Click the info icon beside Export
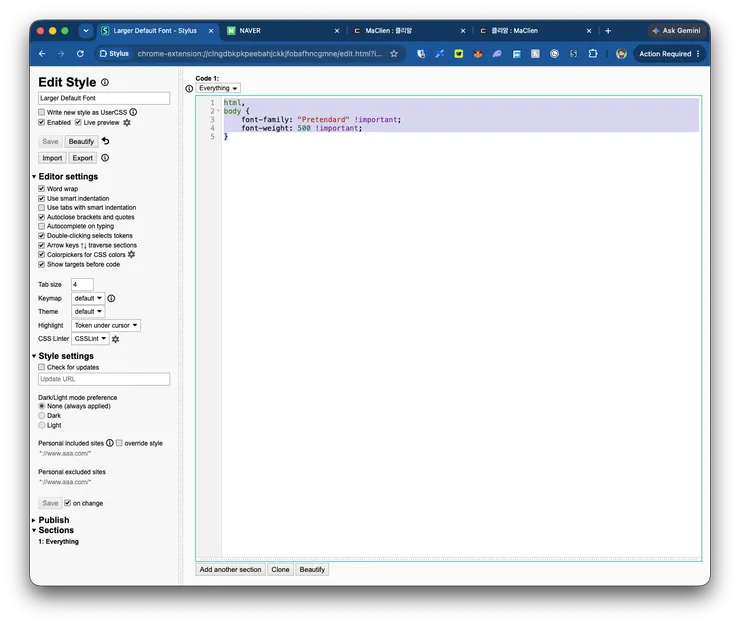740x625 pixels. pos(105,158)
